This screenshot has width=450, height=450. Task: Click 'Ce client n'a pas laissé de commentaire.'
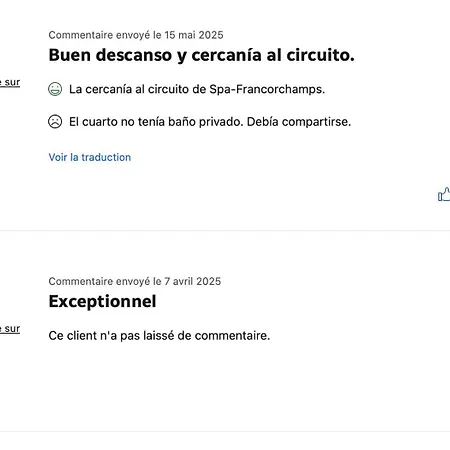(x=159, y=336)
